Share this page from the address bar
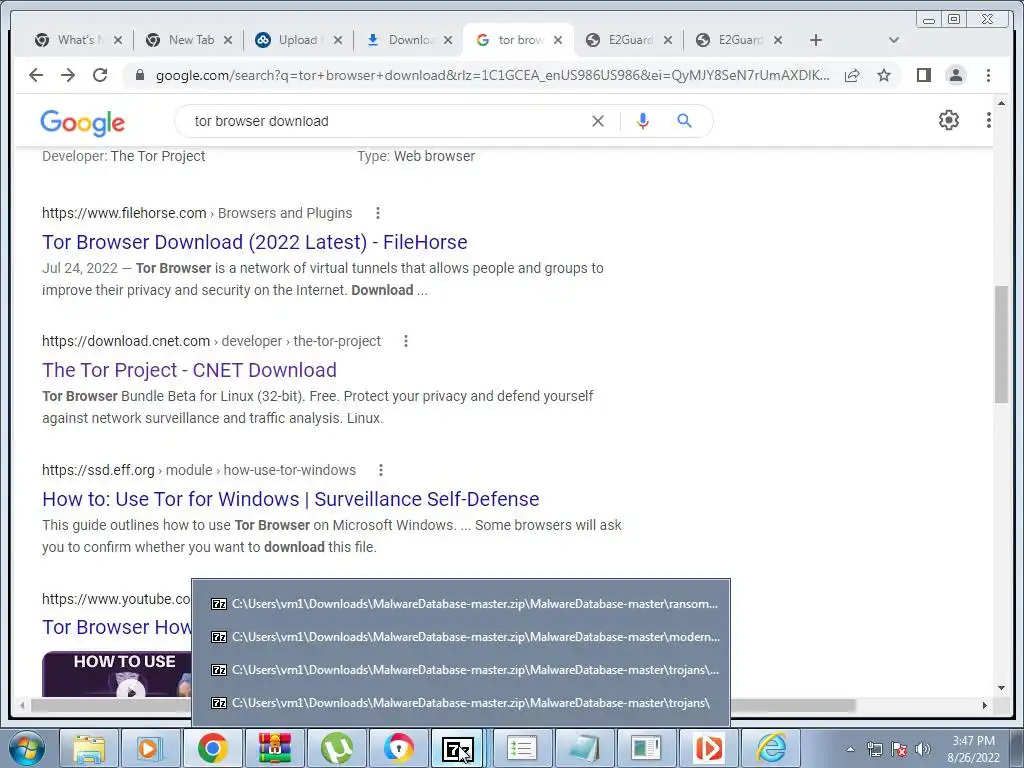The height and width of the screenshot is (768, 1024). 852,75
